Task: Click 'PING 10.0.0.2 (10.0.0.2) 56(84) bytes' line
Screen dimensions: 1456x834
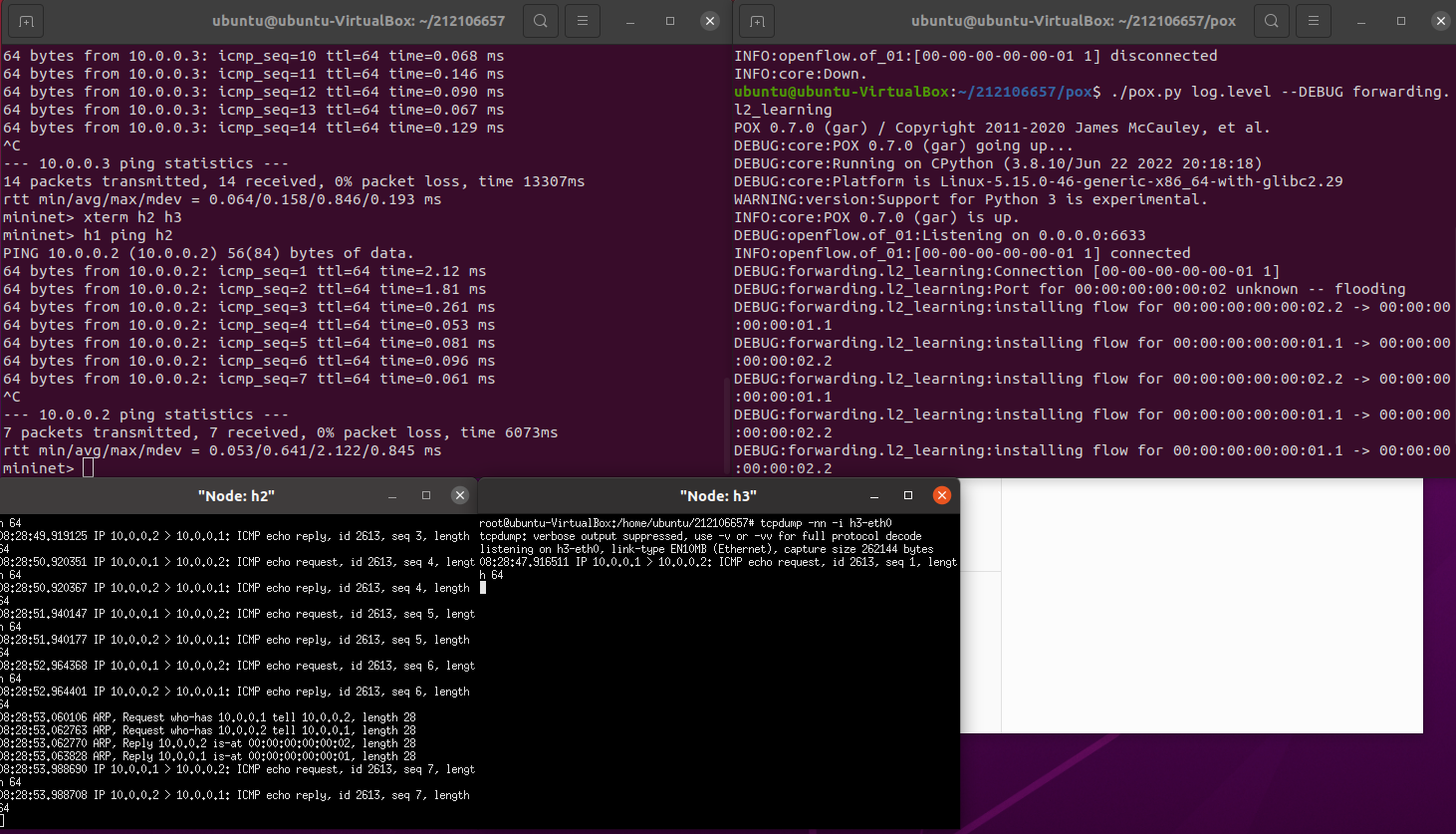Action: (x=208, y=253)
